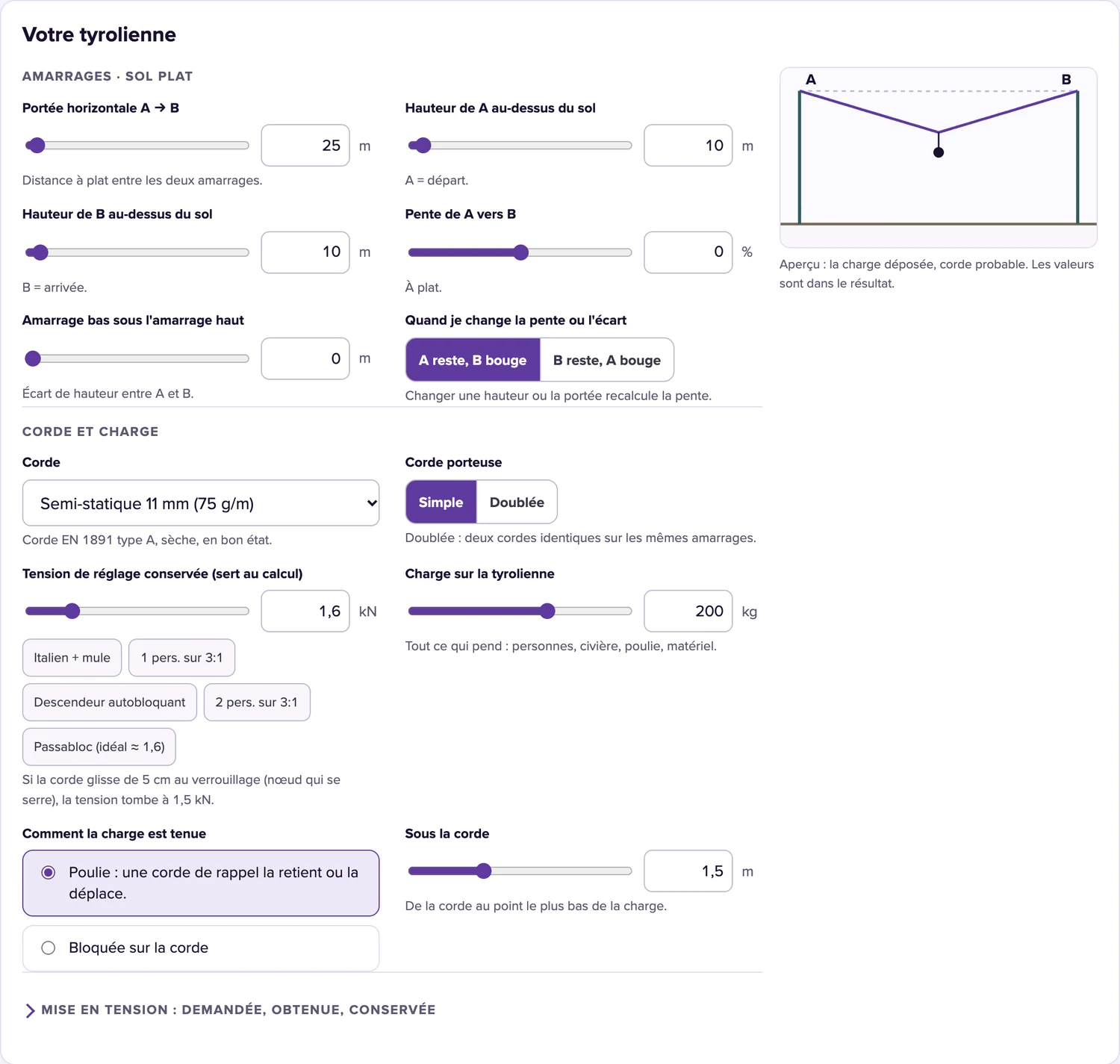Click the Charge sur la tyrolienne slider
The width and height of the screenshot is (1120, 1064).
[x=520, y=612]
